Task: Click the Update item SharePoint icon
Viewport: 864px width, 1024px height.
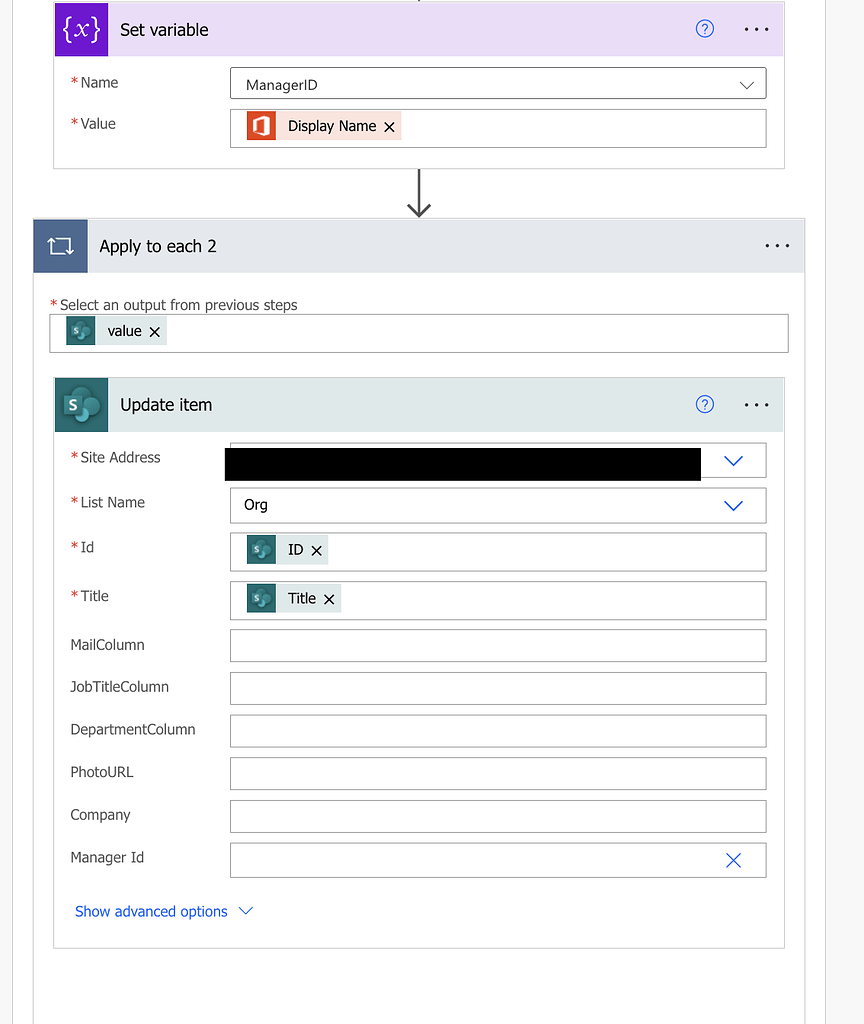Action: click(x=81, y=405)
